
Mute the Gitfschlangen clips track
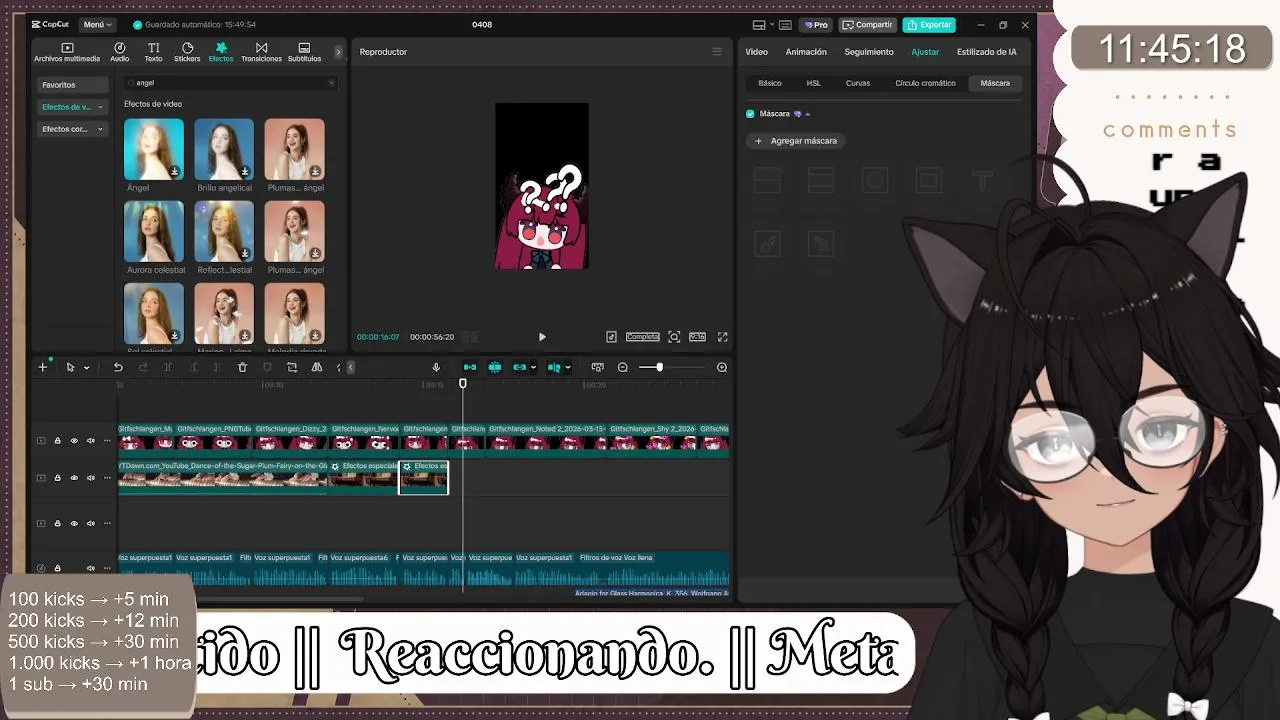[x=90, y=441]
